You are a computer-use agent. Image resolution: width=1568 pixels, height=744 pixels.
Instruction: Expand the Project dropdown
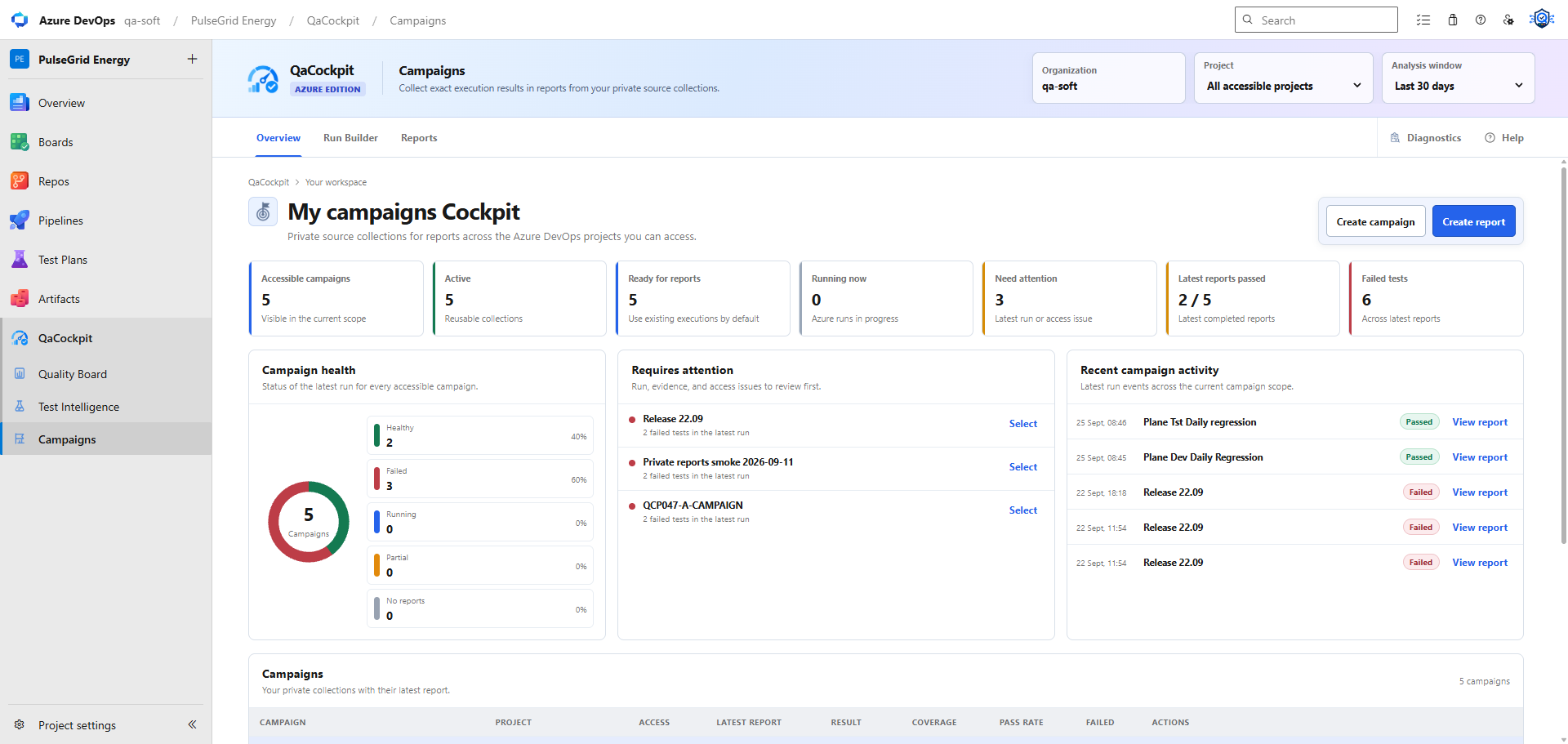[x=1283, y=78]
